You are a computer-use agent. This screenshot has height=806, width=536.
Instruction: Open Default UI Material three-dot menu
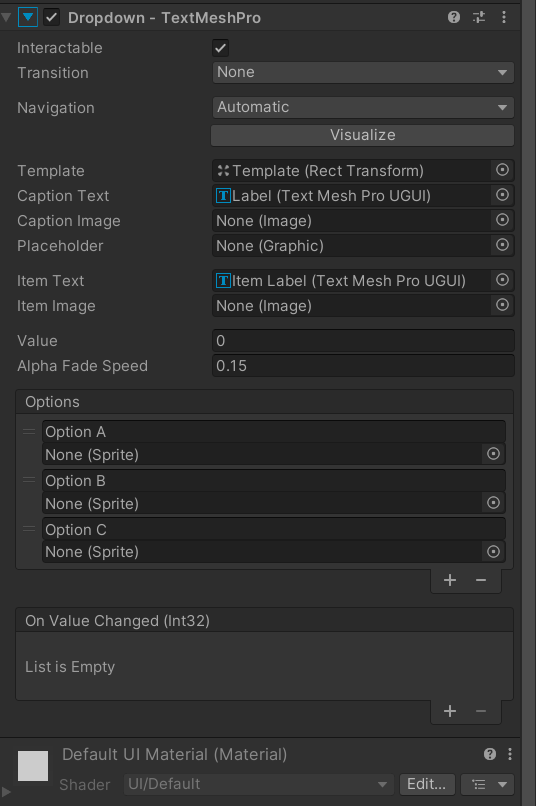click(510, 754)
